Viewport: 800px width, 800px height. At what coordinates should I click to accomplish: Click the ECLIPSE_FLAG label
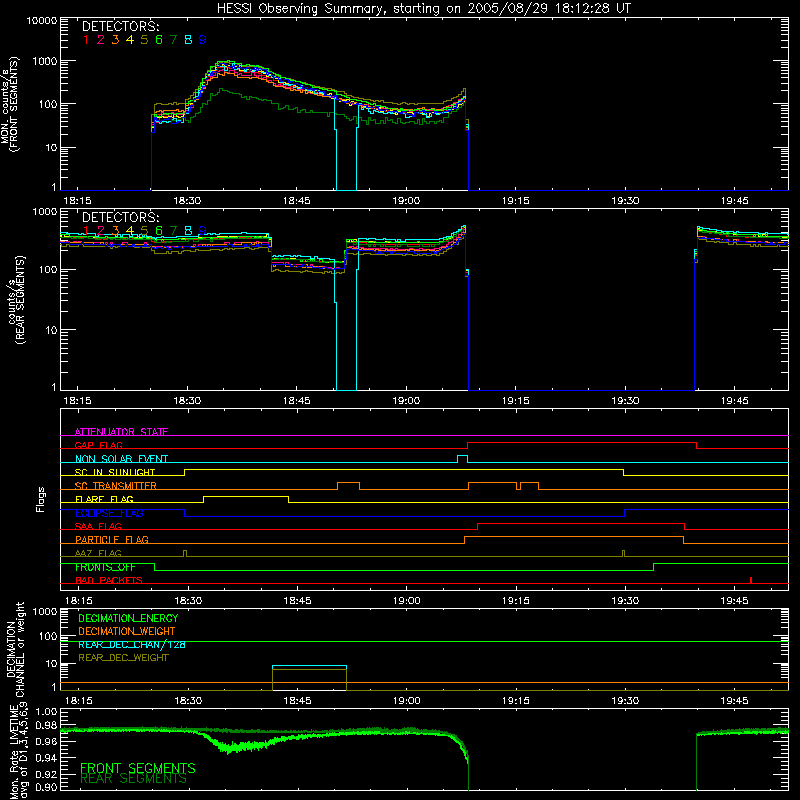point(109,513)
